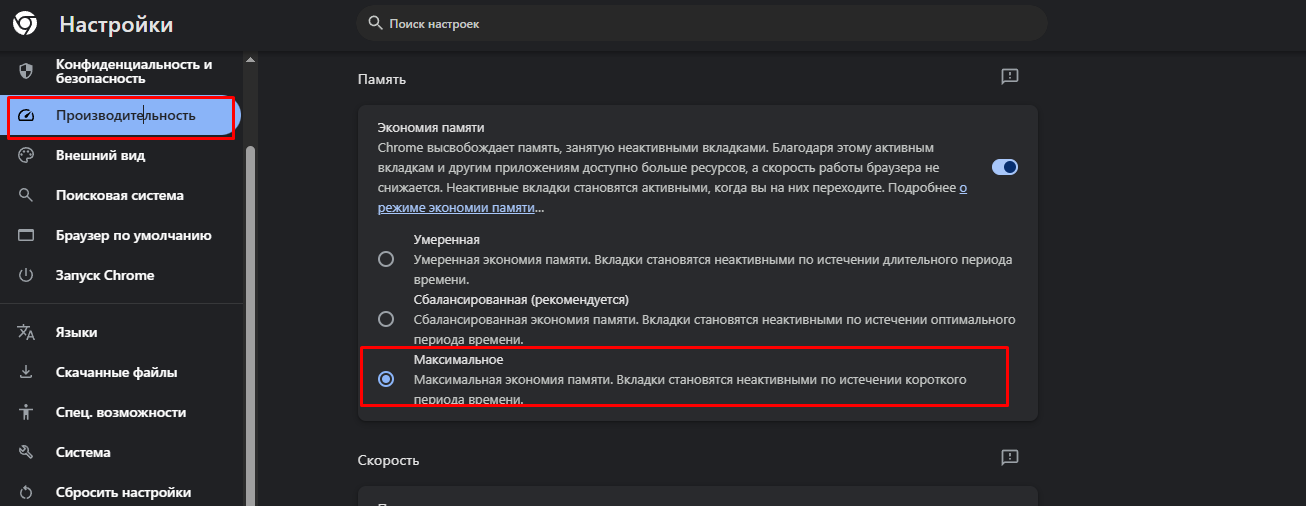Open the 'о режиме экономии памяти' link
1306x506 pixels.
pos(456,208)
